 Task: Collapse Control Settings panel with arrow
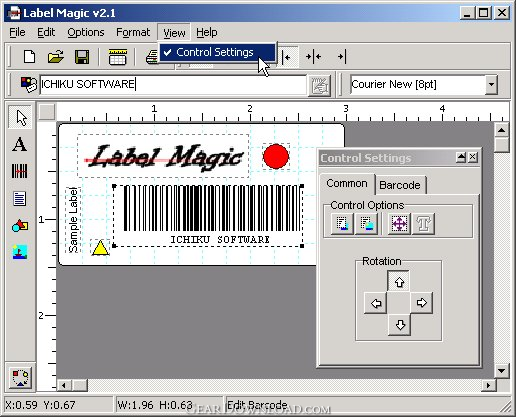(x=461, y=157)
